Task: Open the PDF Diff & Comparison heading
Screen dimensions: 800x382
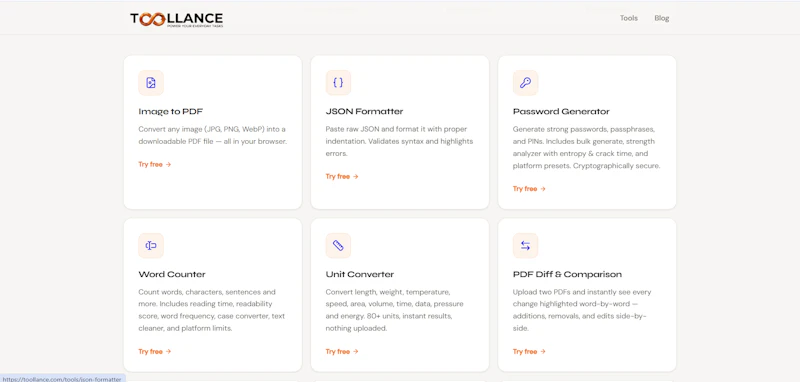Action: [567, 274]
